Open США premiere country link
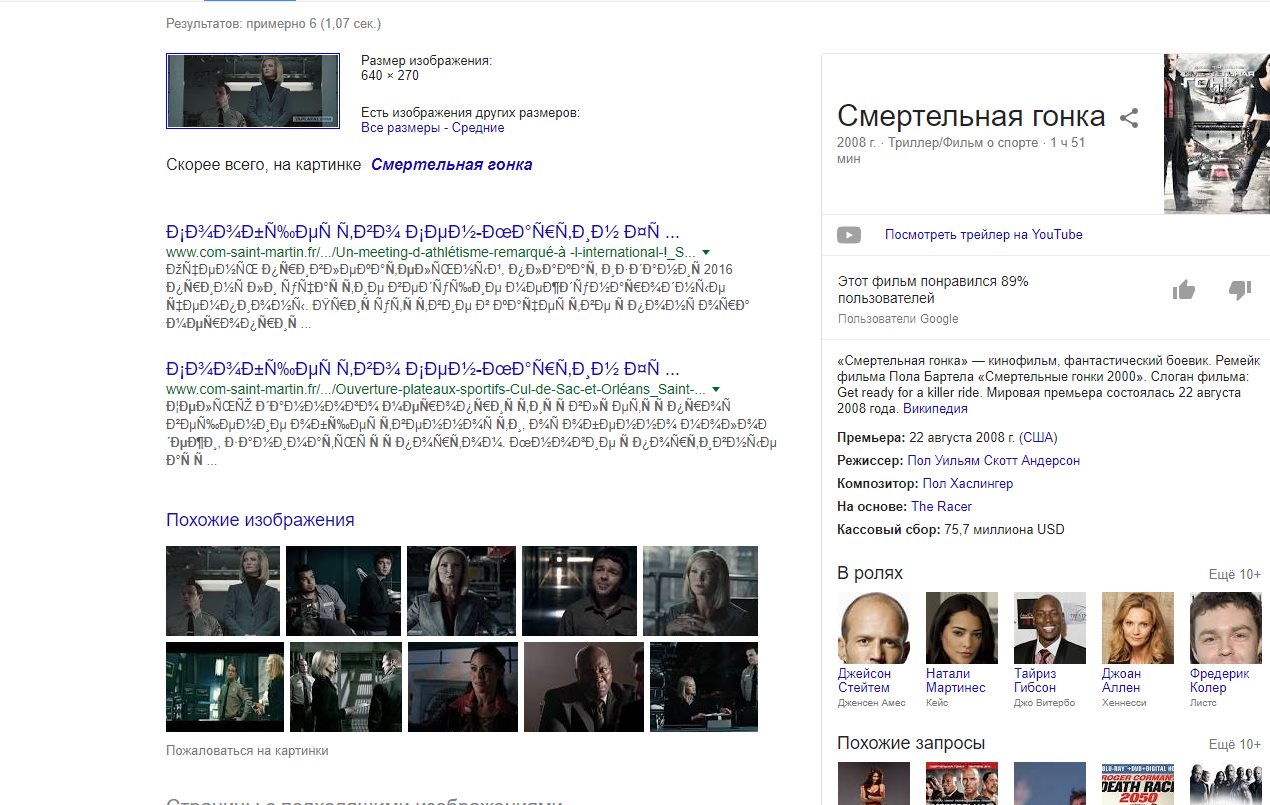This screenshot has height=805, width=1270. coord(1038,438)
